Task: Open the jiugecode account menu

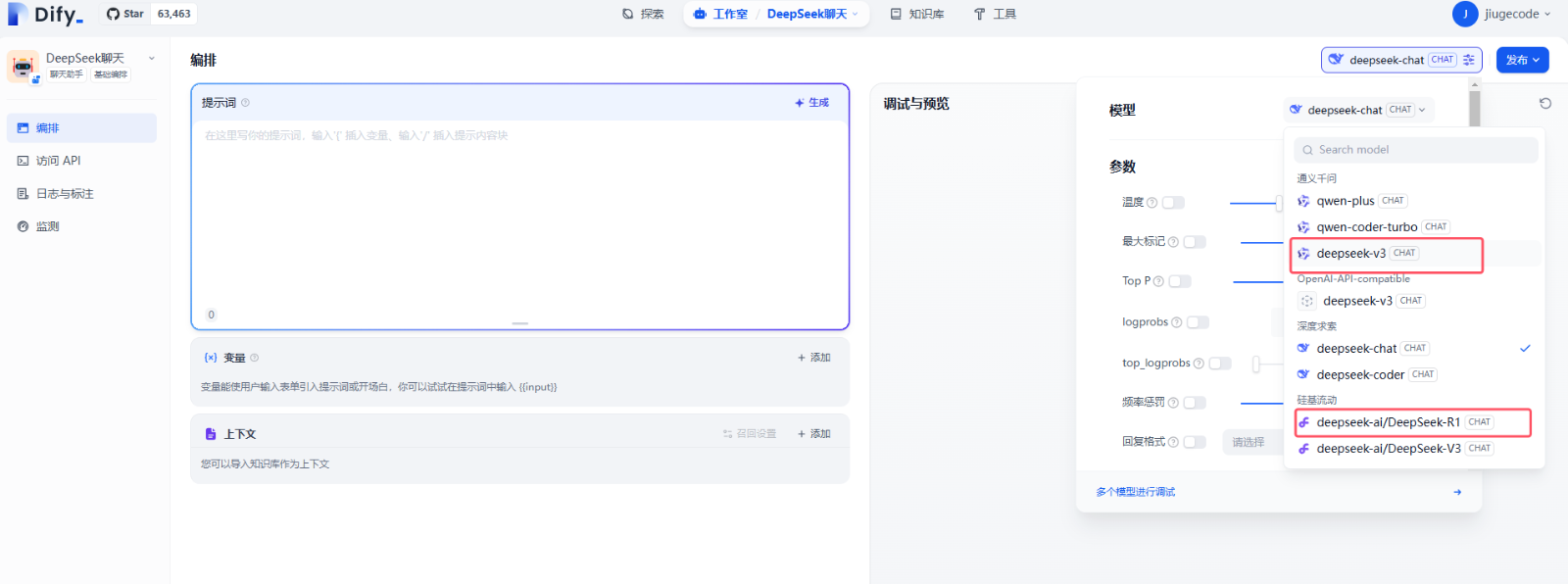Action: (x=1502, y=14)
